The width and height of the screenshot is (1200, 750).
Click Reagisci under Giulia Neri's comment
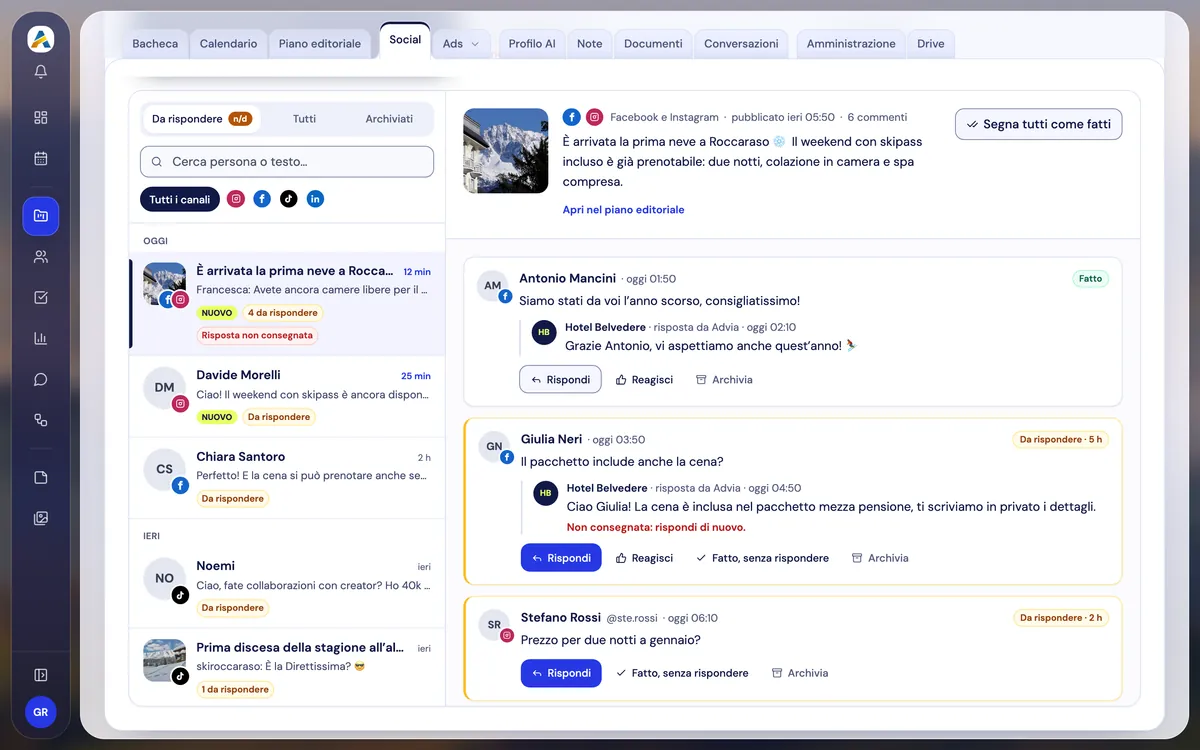pyautogui.click(x=644, y=558)
